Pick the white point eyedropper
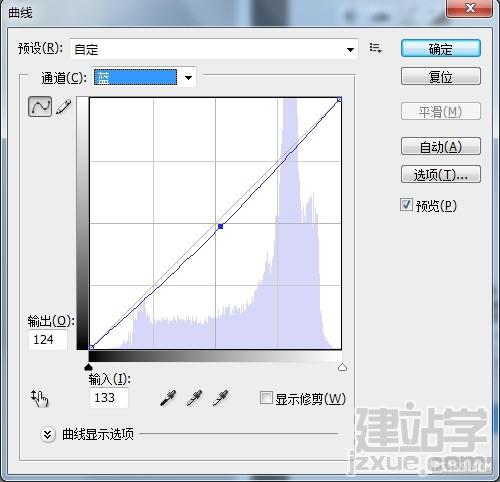The image size is (500, 482). tap(220, 398)
